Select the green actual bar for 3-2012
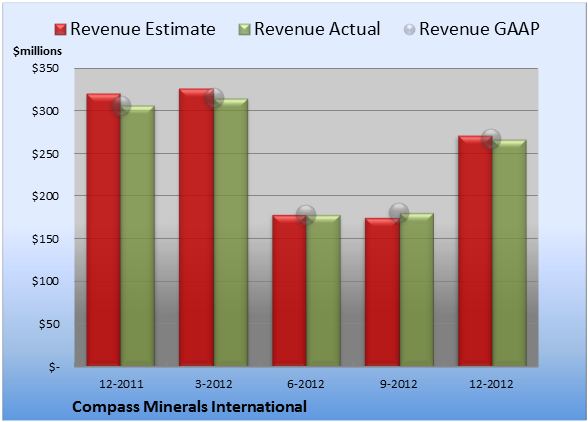588x422 pixels. click(231, 232)
